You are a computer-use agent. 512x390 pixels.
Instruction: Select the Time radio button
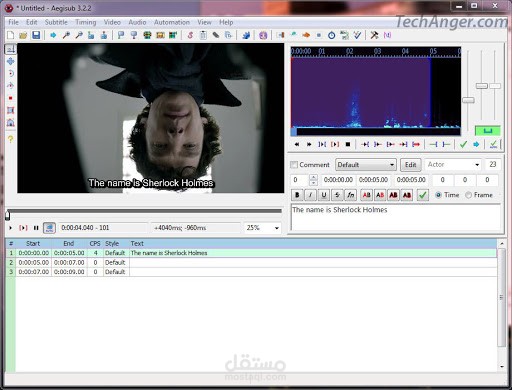(x=438, y=195)
